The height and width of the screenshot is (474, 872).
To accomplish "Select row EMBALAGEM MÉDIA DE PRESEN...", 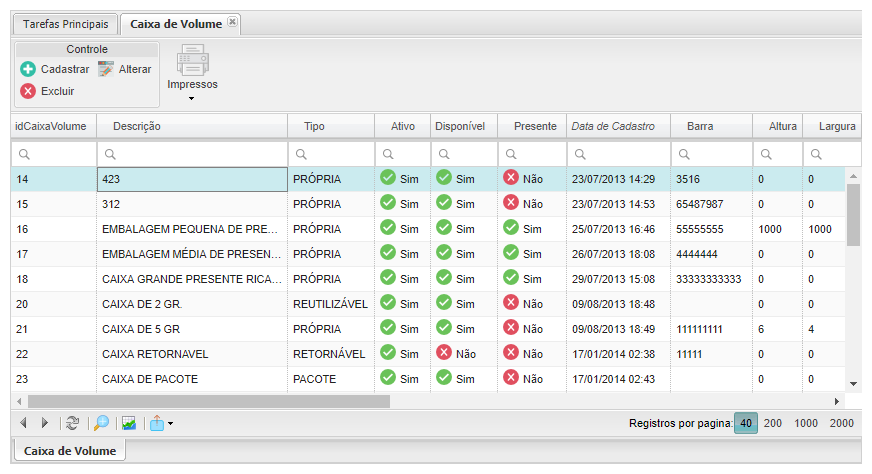I will pyautogui.click(x=428, y=254).
